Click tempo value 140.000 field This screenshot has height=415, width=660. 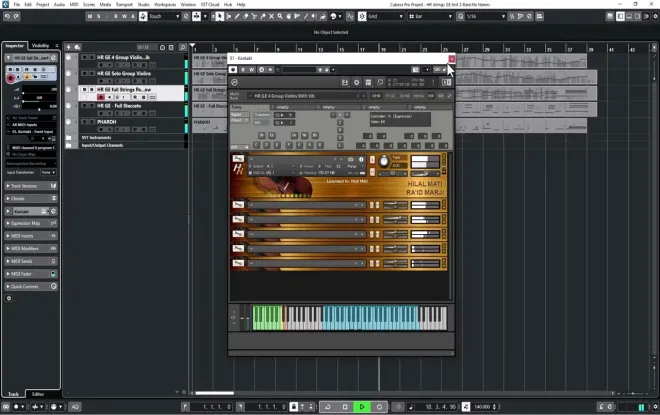[x=482, y=407]
